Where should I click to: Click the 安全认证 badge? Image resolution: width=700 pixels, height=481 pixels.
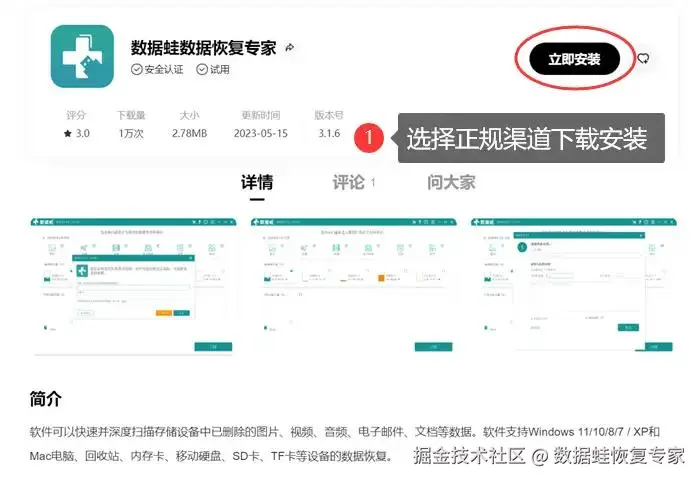(x=157, y=70)
